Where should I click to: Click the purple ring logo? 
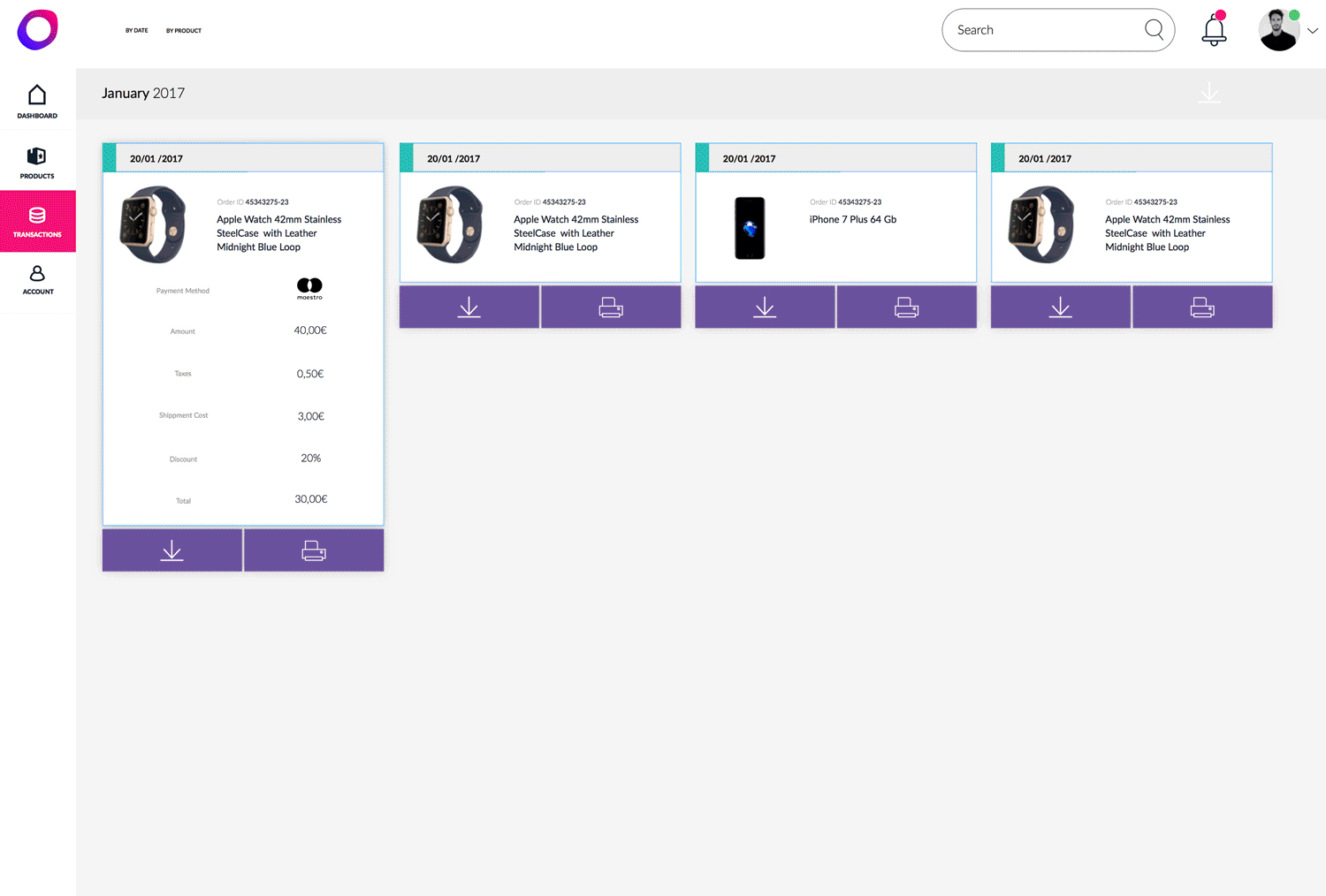click(38, 30)
